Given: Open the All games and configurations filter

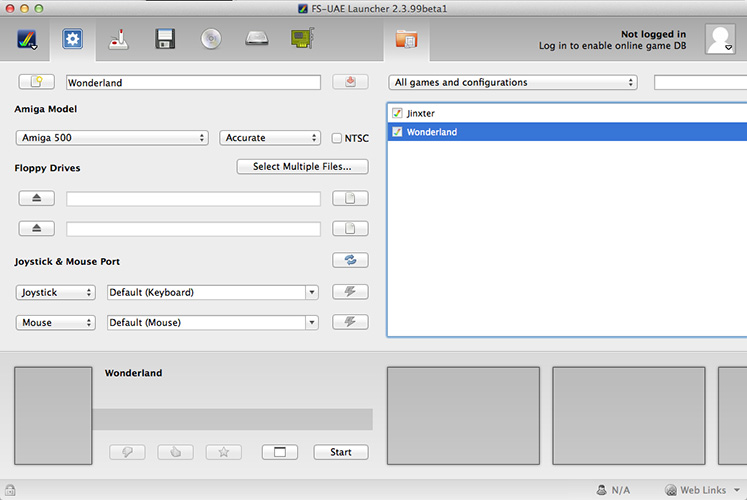Looking at the screenshot, I should (512, 82).
